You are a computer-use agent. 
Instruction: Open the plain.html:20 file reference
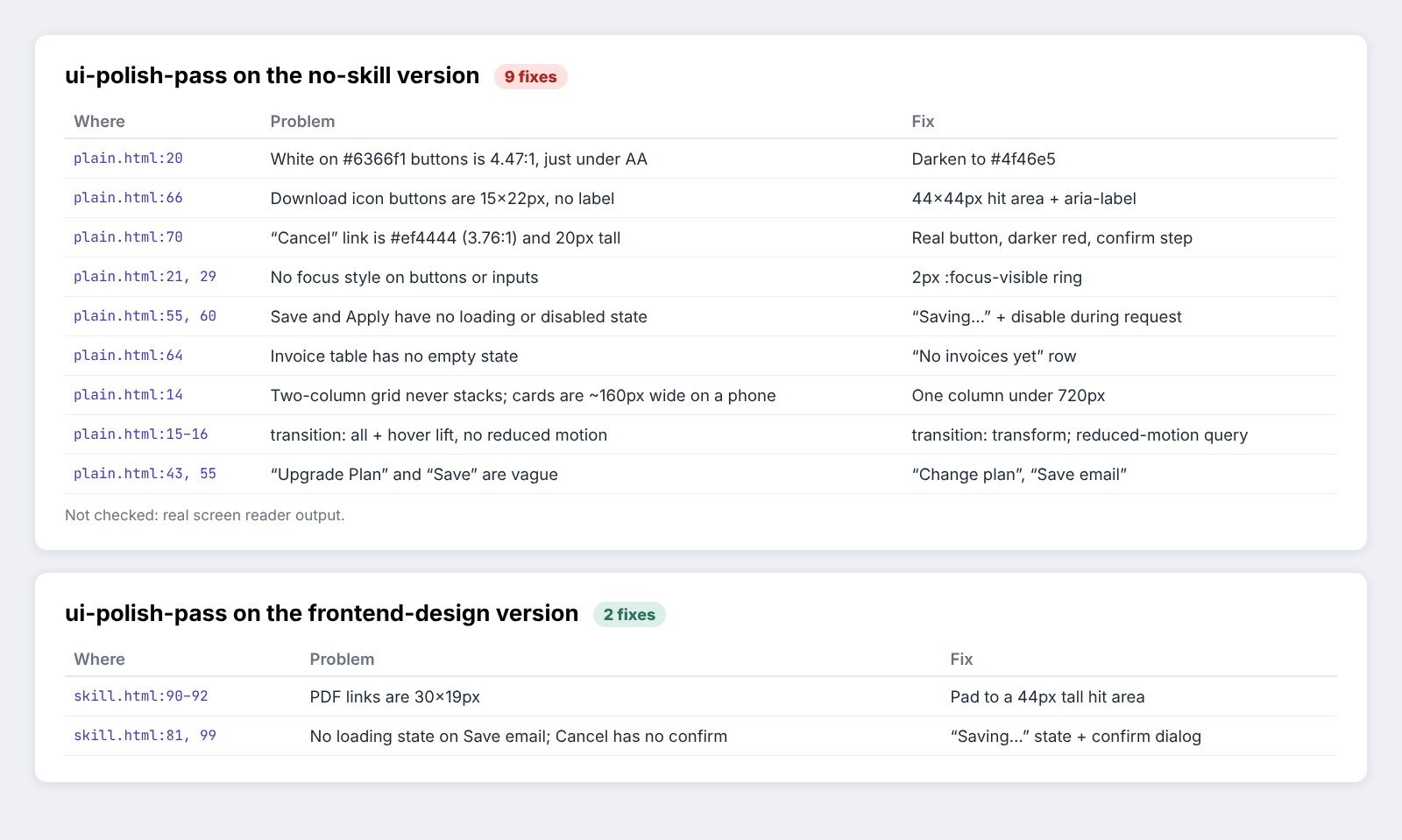click(128, 159)
